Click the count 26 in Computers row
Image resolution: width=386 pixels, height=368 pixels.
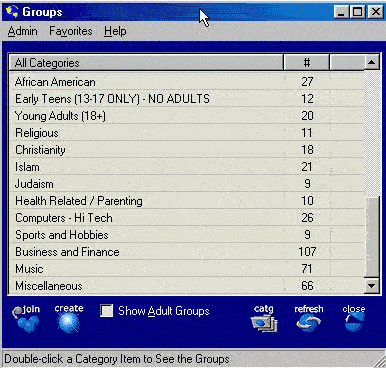tap(307, 218)
